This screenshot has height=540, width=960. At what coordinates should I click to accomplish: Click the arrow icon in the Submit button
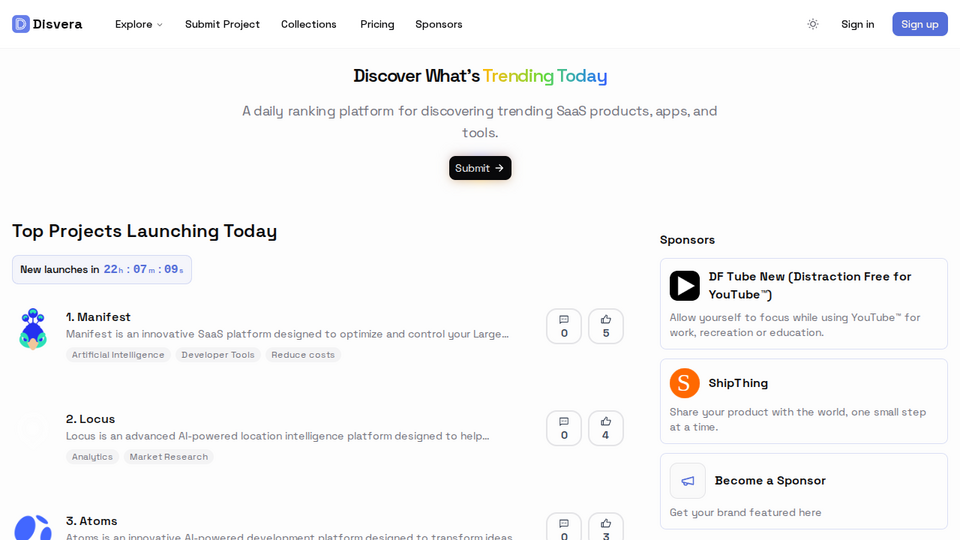[500, 168]
